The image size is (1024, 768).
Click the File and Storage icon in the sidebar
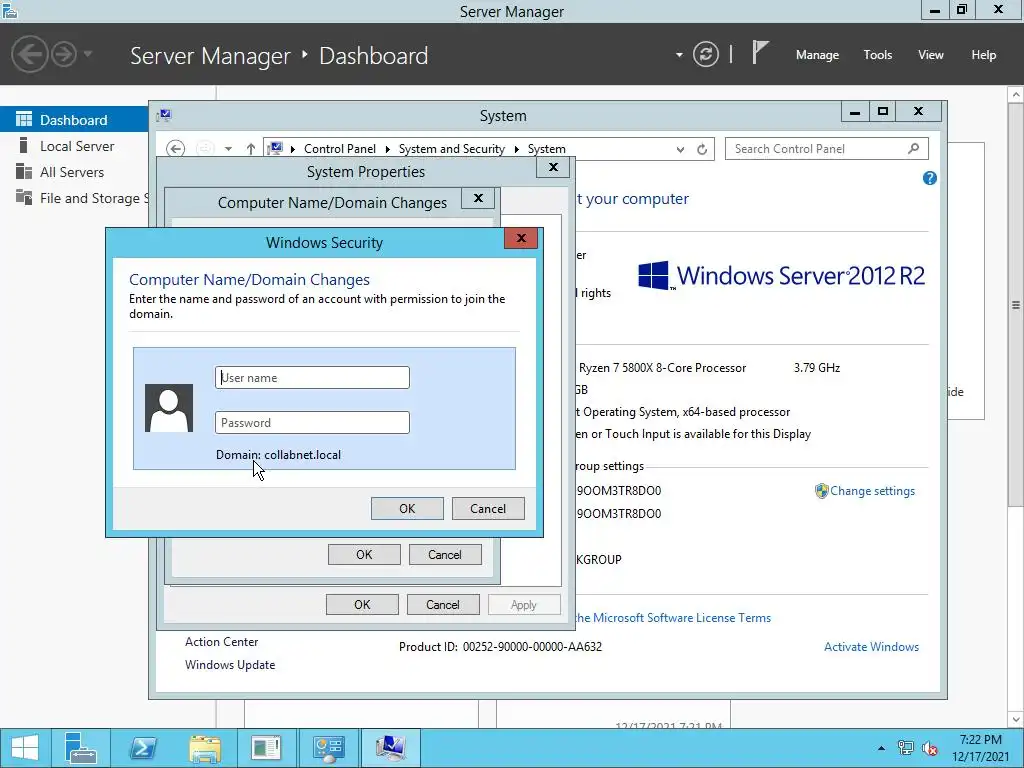[24, 197]
